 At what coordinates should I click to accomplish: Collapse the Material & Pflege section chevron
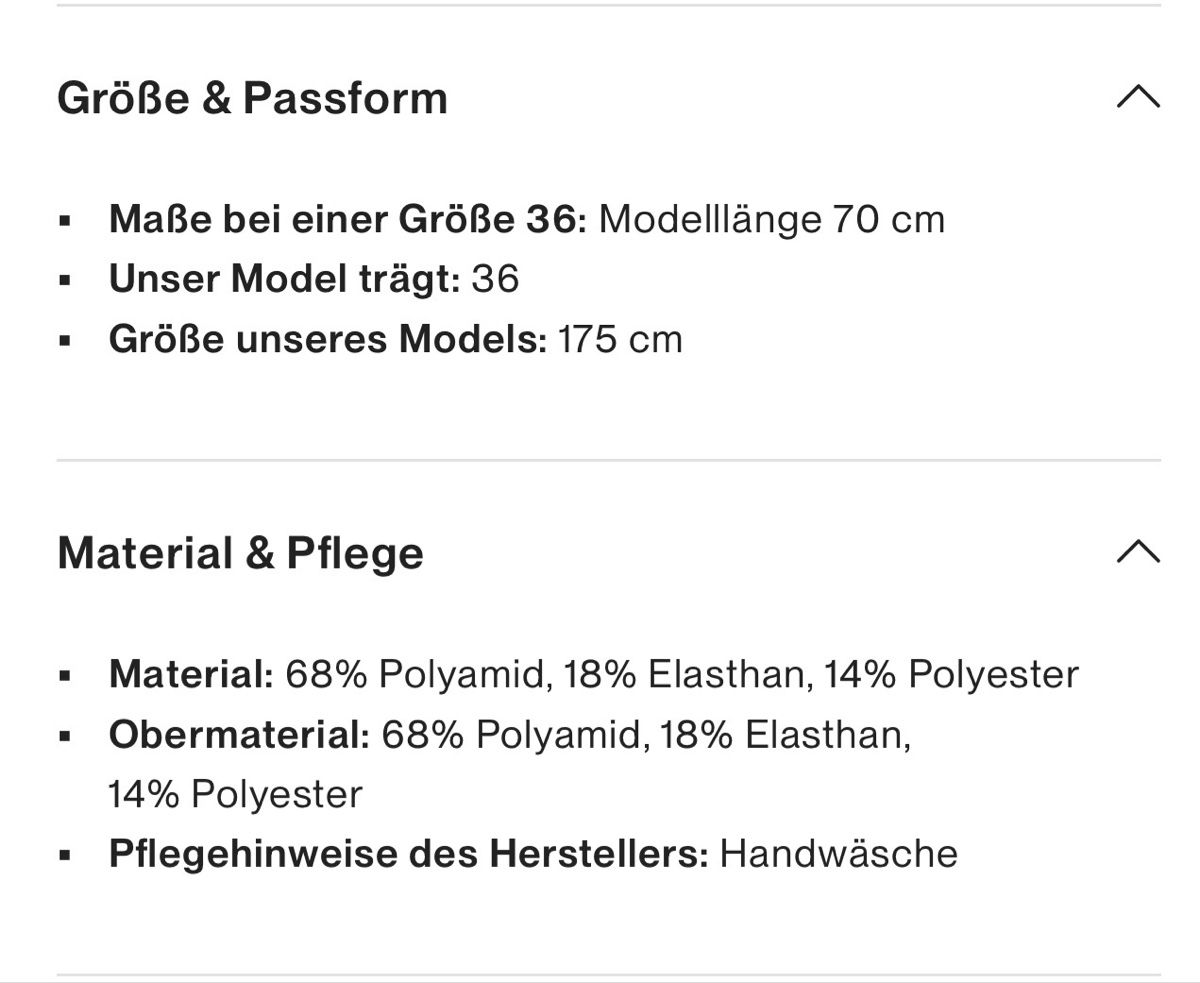click(1138, 551)
